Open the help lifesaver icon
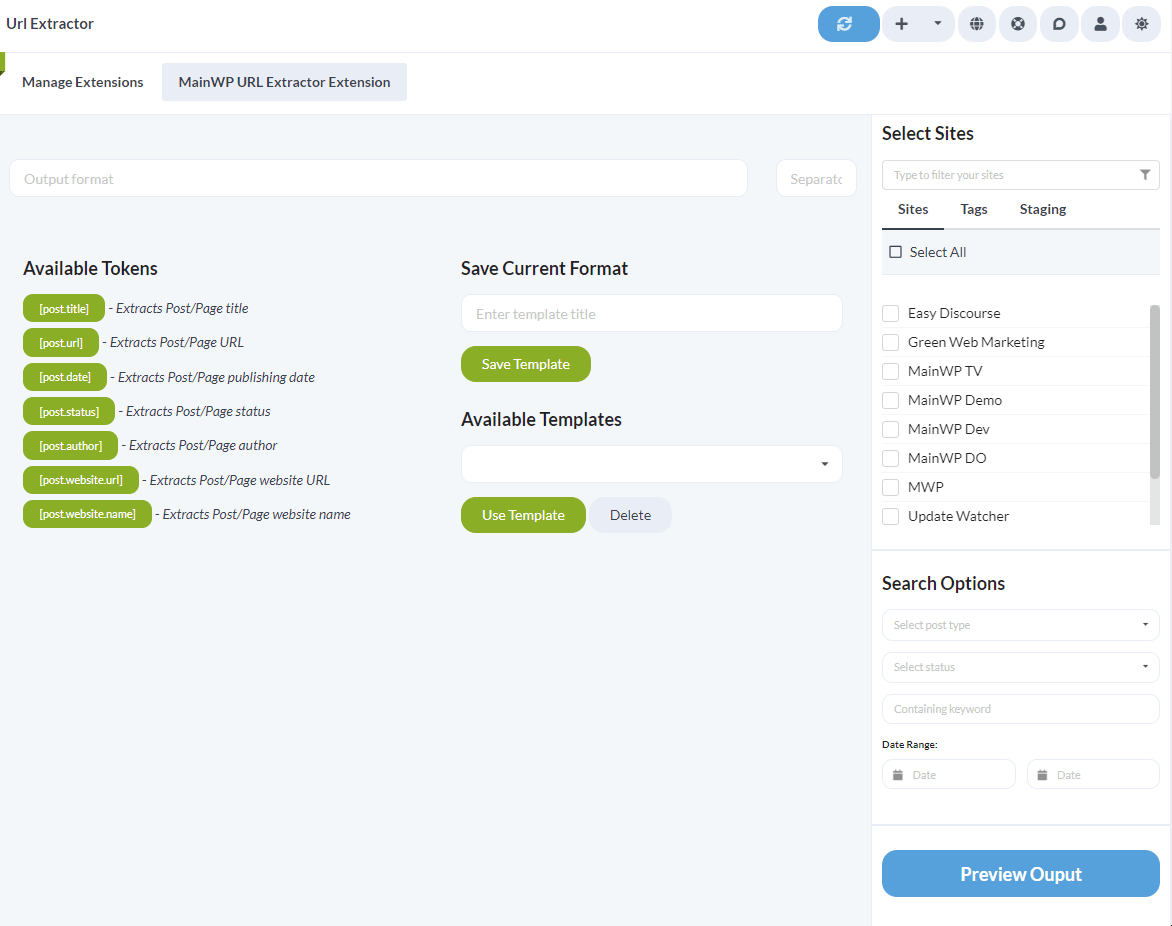1172x926 pixels. [x=1018, y=23]
